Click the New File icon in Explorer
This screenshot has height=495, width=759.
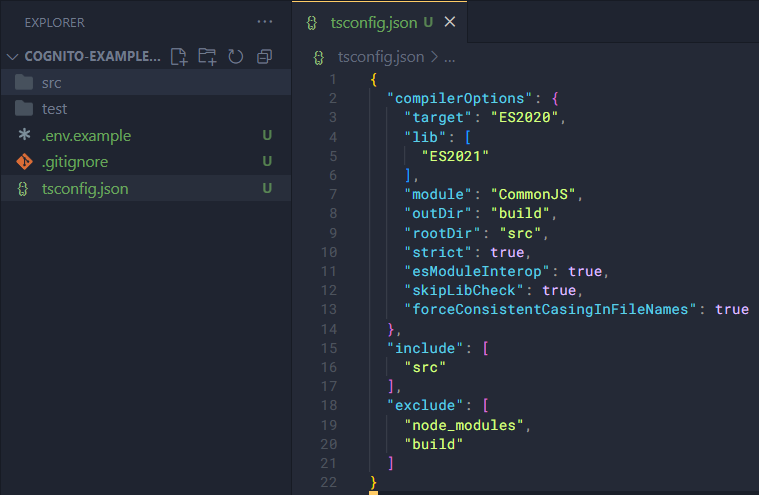179,56
